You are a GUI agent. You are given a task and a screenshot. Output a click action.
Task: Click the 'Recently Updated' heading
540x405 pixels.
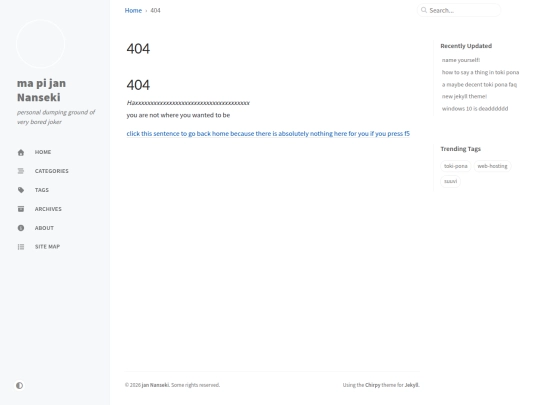click(x=466, y=46)
